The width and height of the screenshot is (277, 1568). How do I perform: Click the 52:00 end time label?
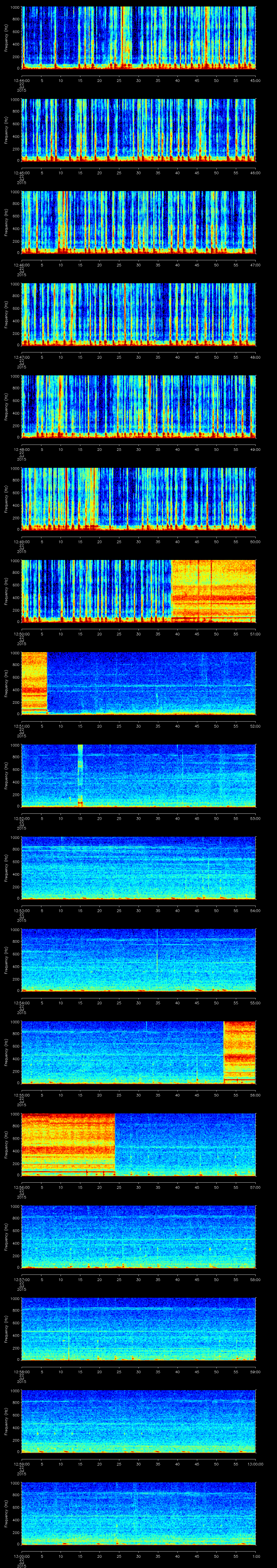256,727
